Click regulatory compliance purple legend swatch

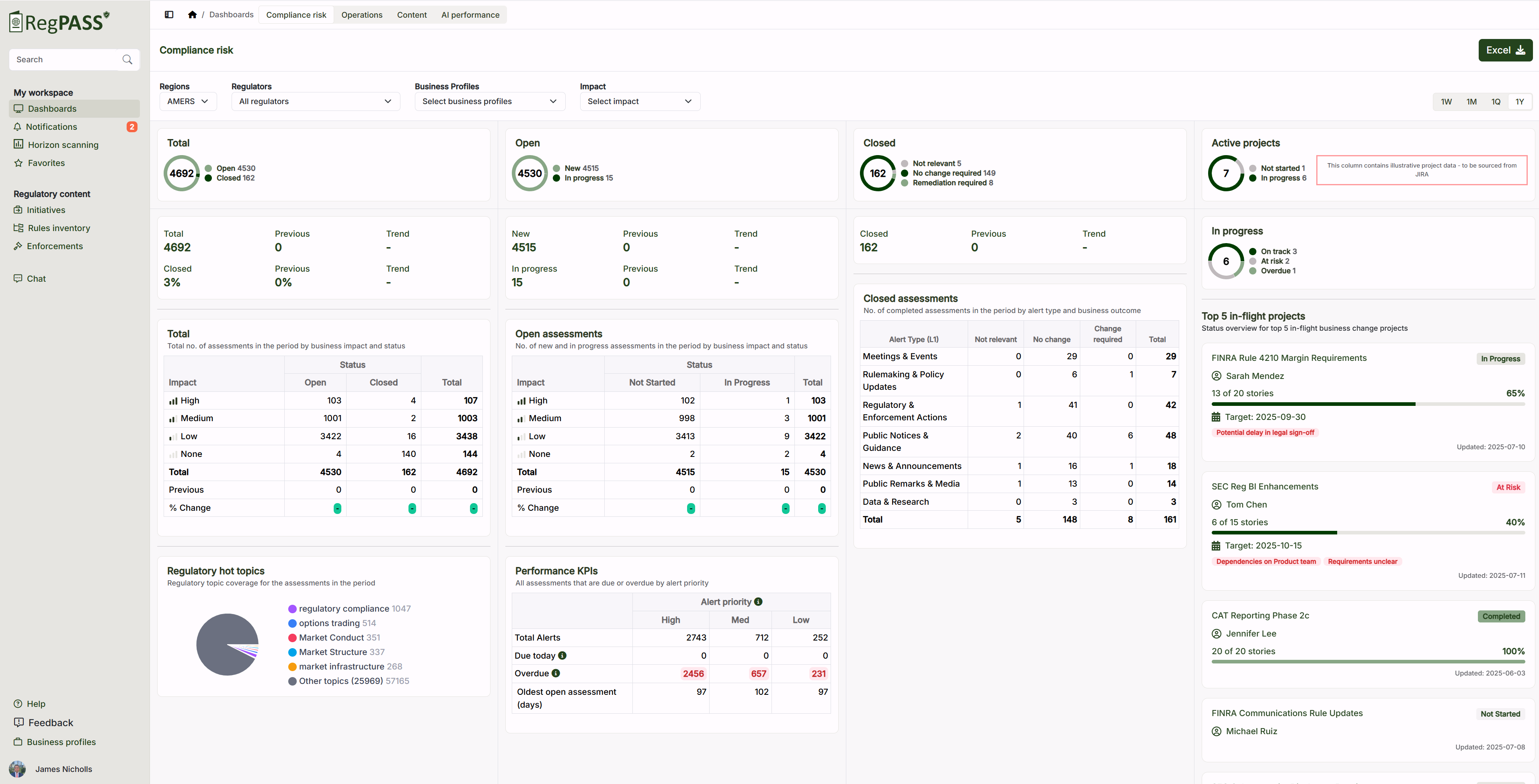[292, 609]
